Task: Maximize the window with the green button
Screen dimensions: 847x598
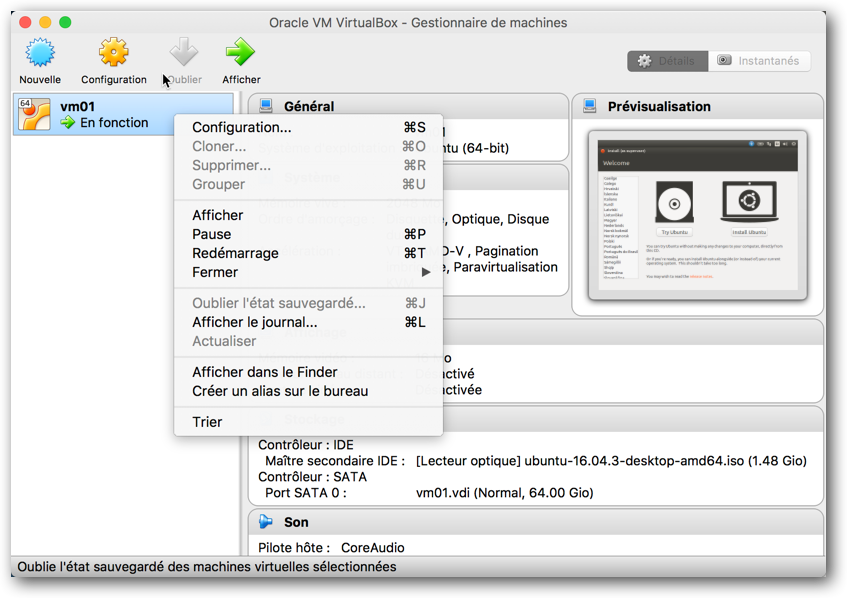Action: tap(65, 22)
